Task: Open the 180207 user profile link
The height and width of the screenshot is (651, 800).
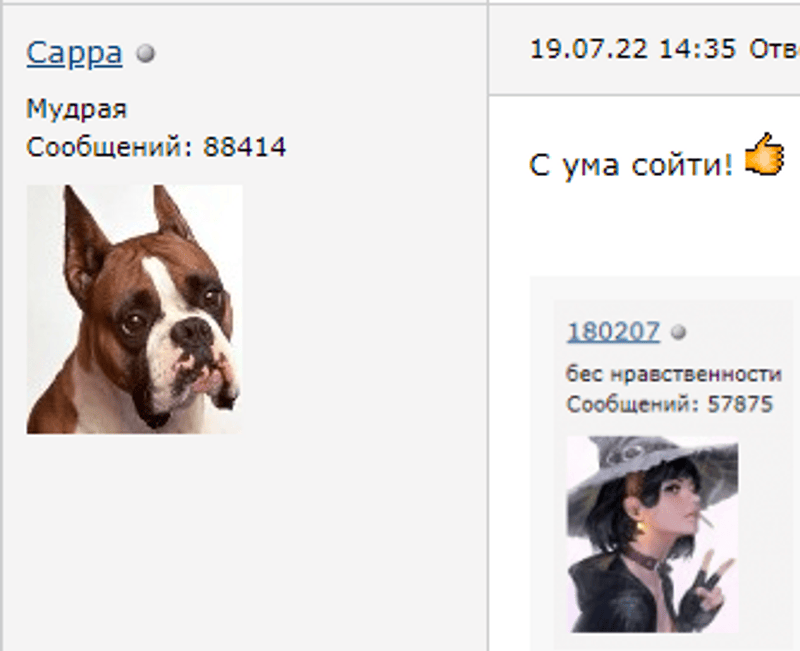Action: pyautogui.click(x=613, y=332)
